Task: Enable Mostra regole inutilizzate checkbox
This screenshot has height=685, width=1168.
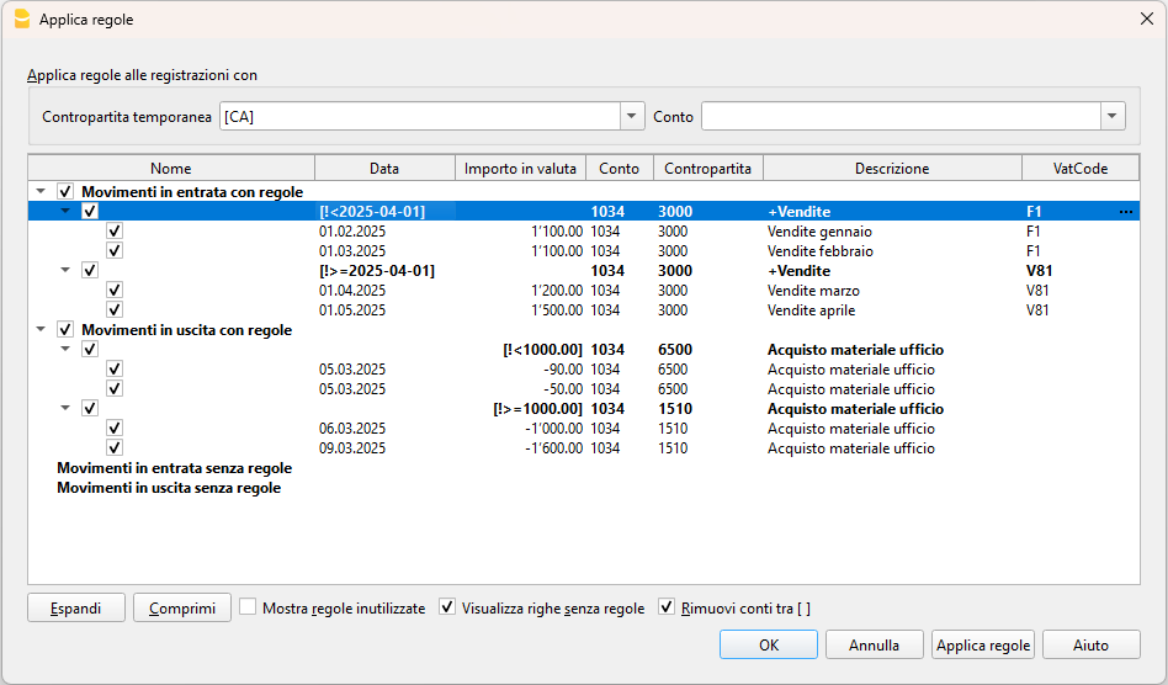Action: tap(248, 607)
